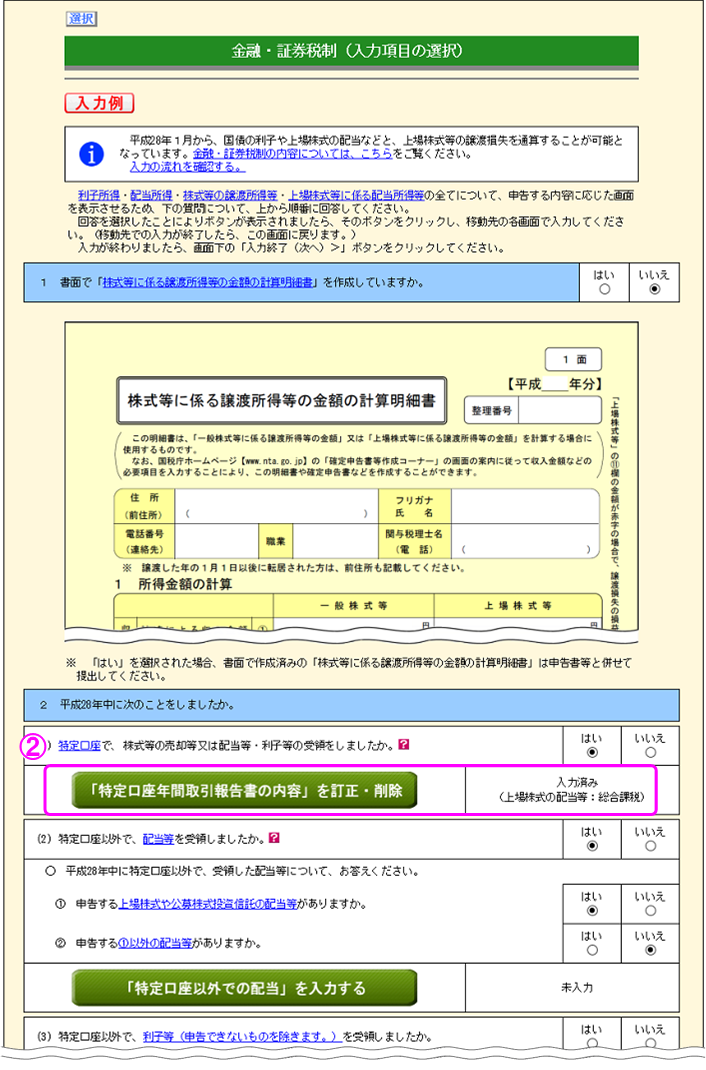
Task: Open the 利子所得 link
Action: (x=99, y=196)
